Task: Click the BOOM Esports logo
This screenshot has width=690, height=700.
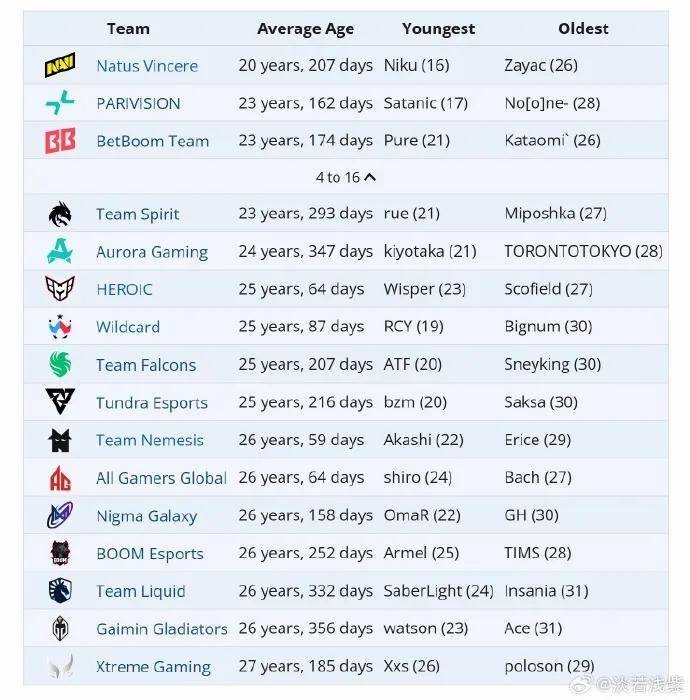Action: 60,553
